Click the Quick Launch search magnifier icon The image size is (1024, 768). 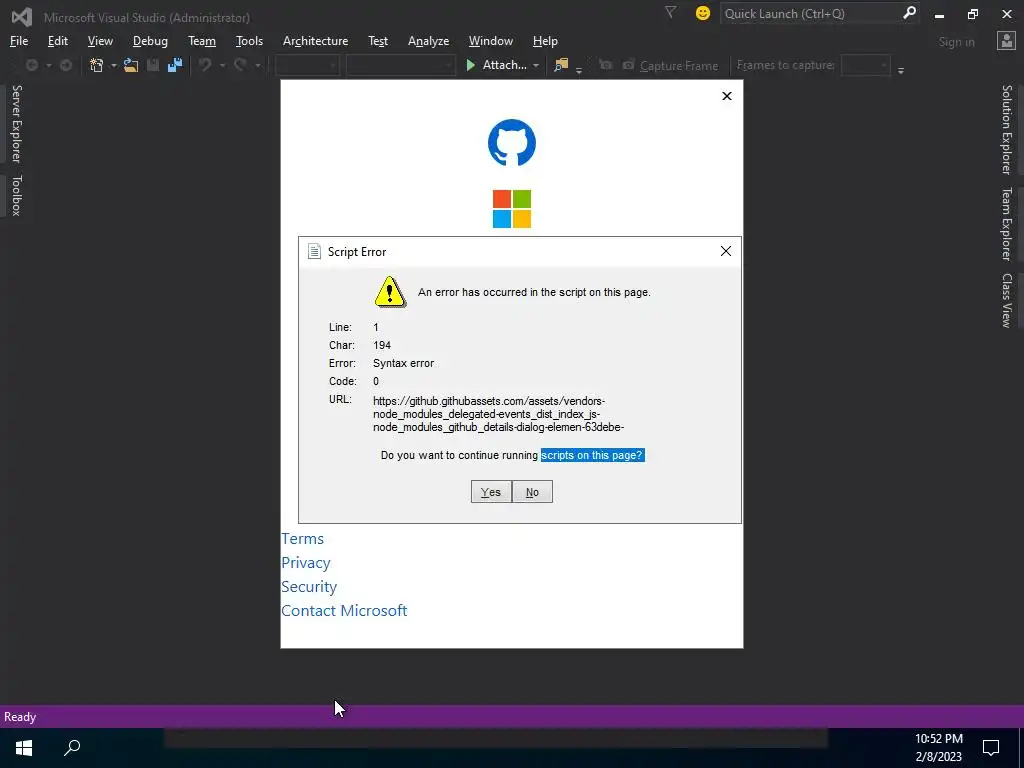click(x=908, y=13)
